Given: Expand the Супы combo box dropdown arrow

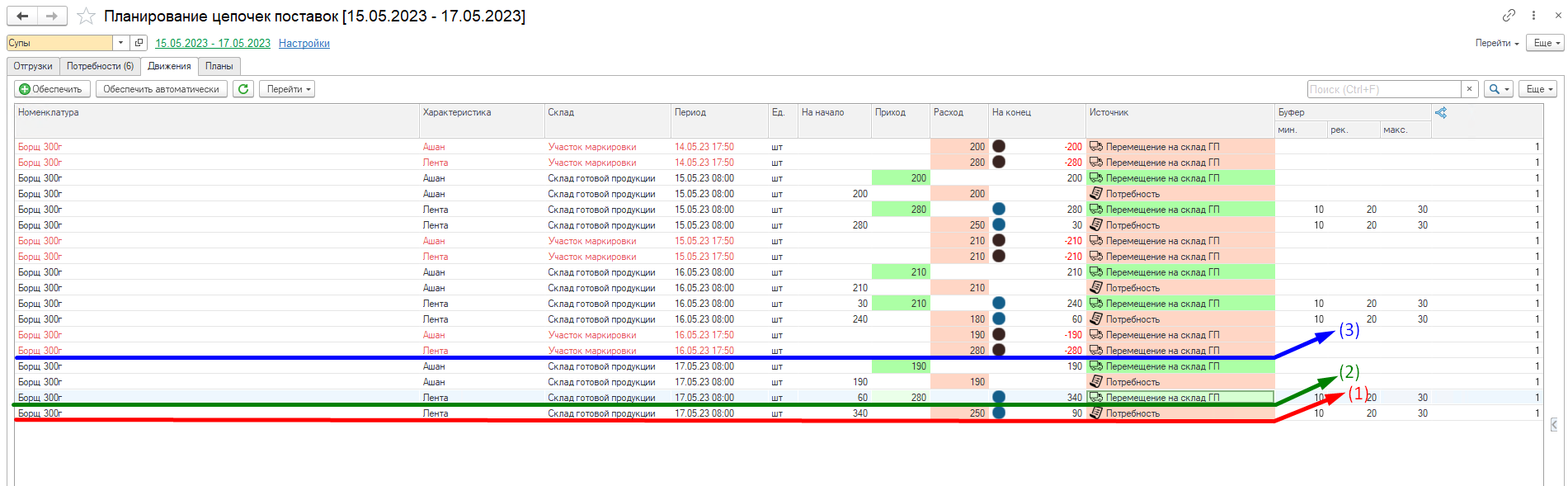Looking at the screenshot, I should pyautogui.click(x=121, y=43).
